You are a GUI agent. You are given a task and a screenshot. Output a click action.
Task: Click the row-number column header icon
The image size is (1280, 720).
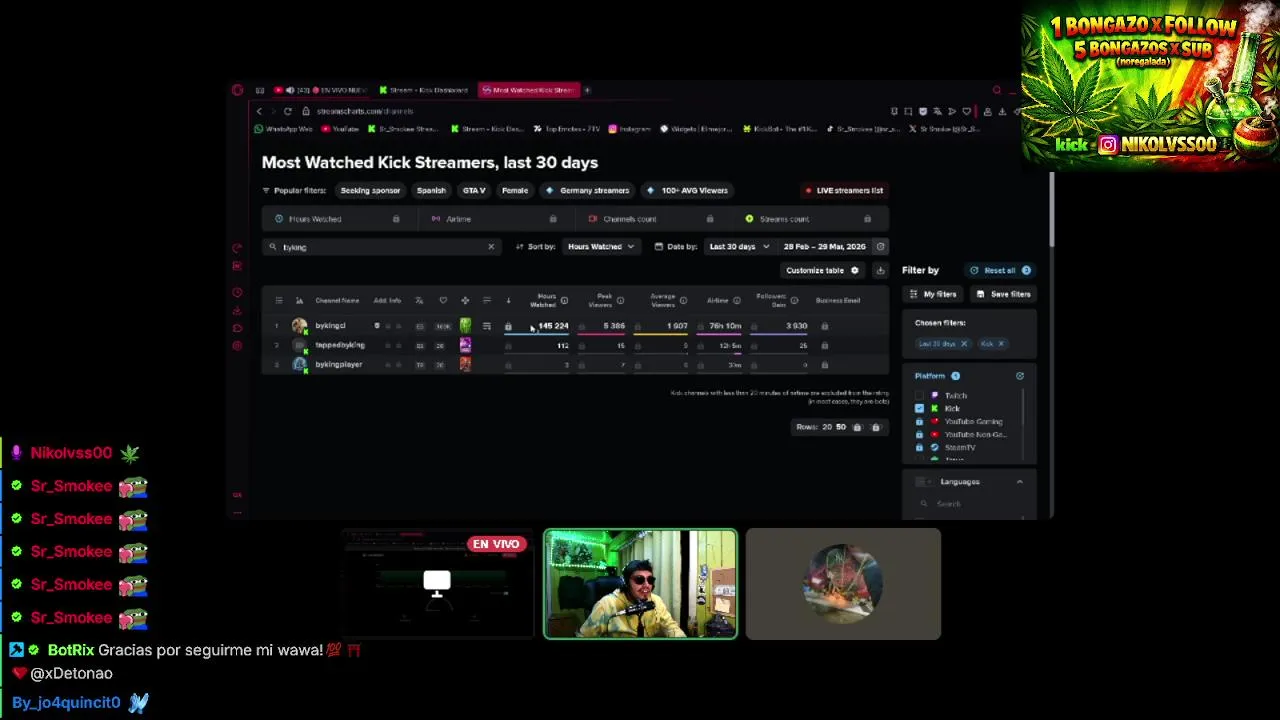pos(278,300)
